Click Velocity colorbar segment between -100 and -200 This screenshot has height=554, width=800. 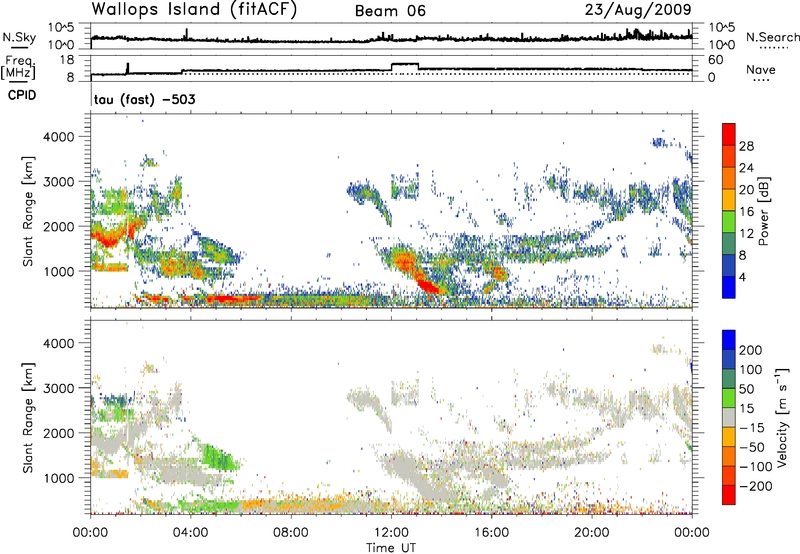click(x=729, y=475)
